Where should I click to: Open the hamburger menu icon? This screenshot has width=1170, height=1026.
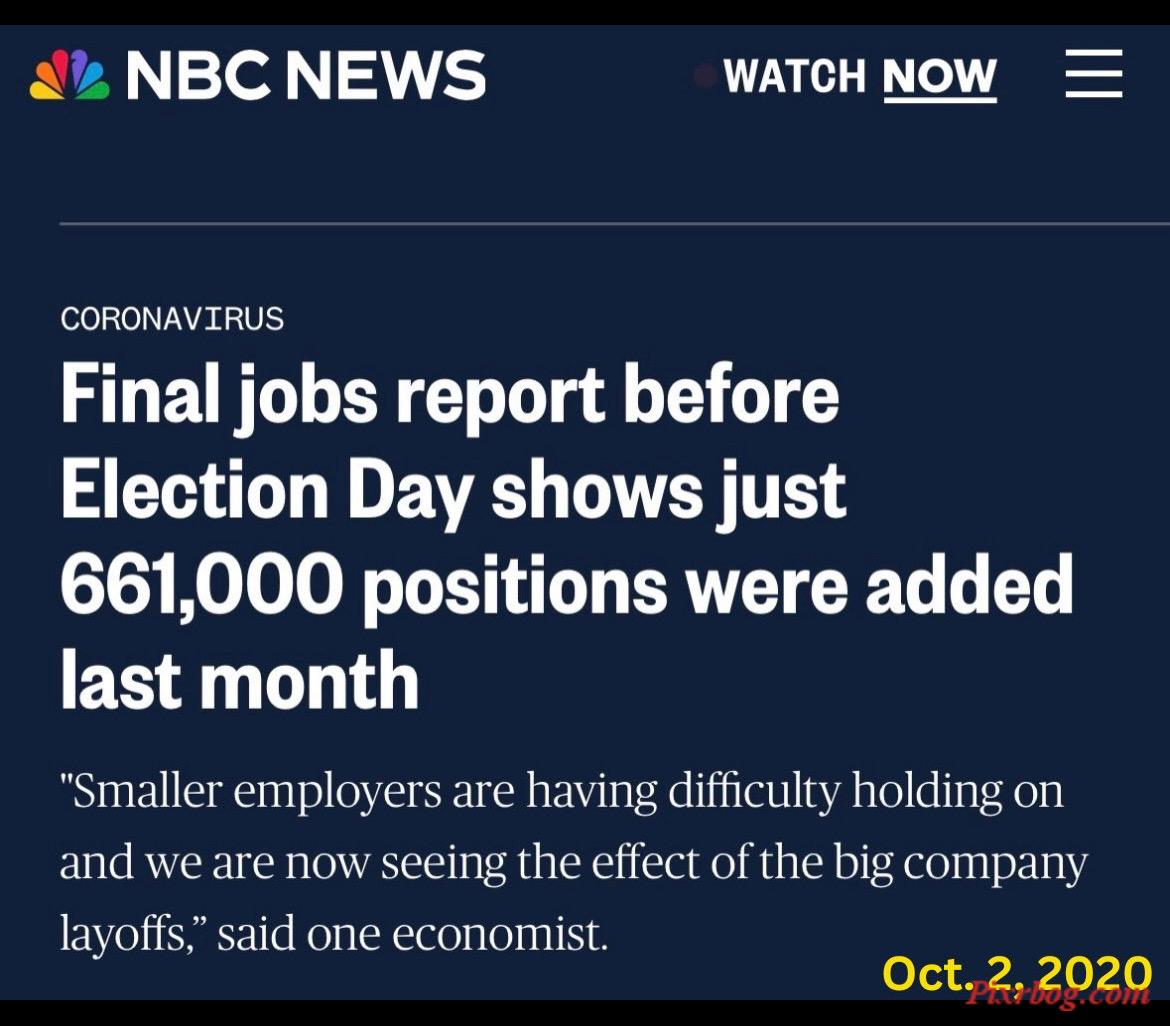click(x=1094, y=74)
